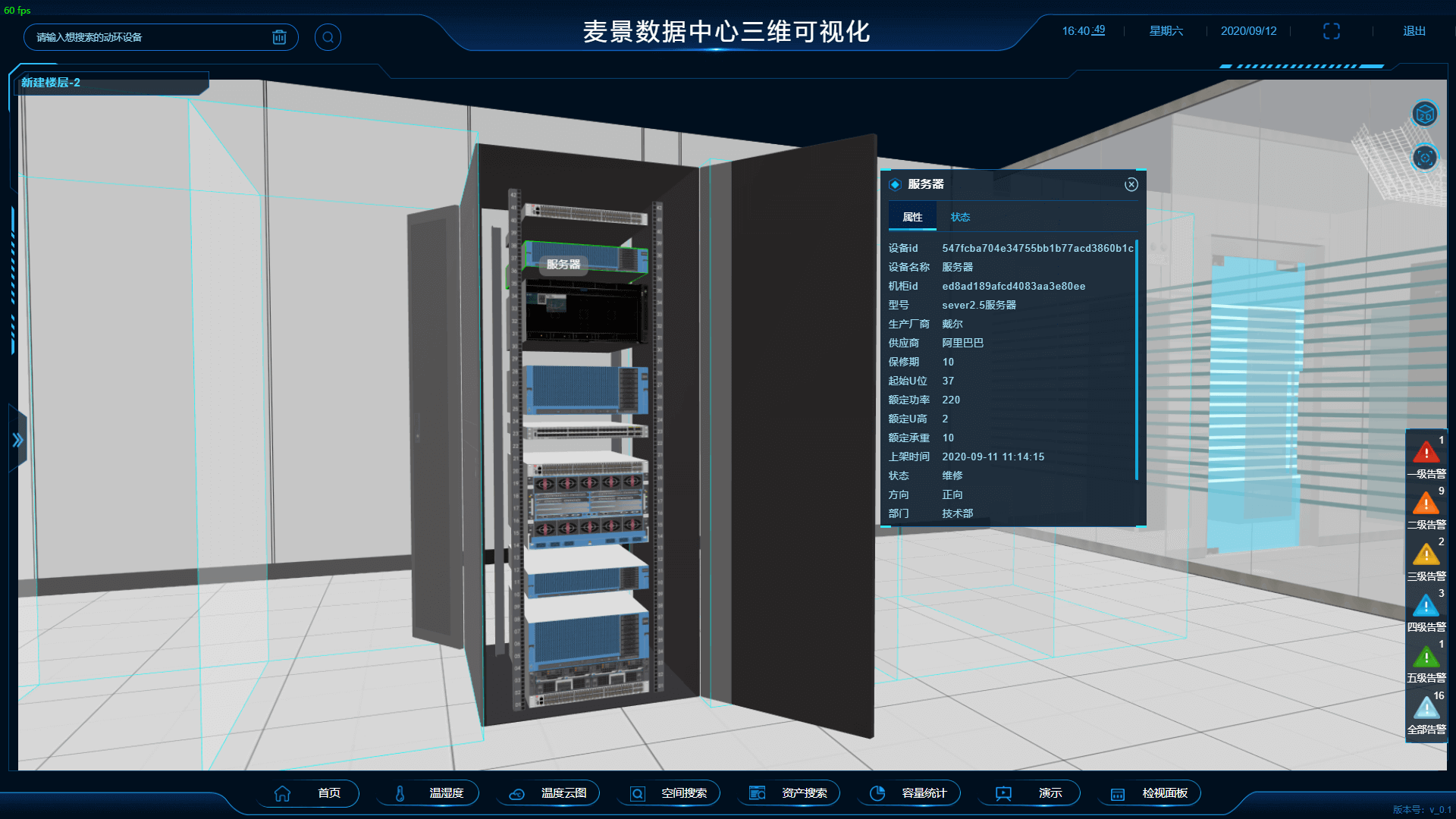
Task: Click the 3D cube view icon
Action: coord(1425,115)
